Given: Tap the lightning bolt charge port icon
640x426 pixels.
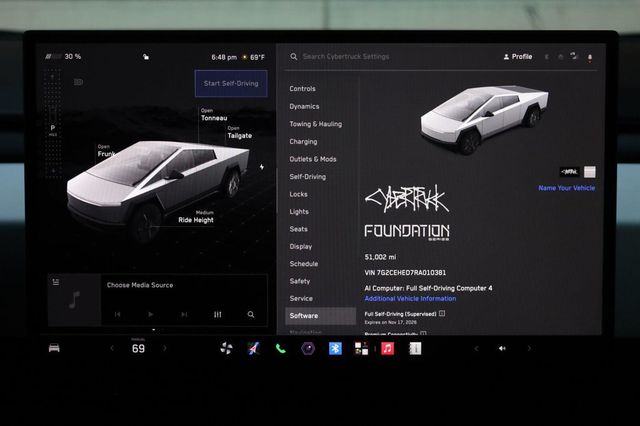Looking at the screenshot, I should tap(262, 167).
